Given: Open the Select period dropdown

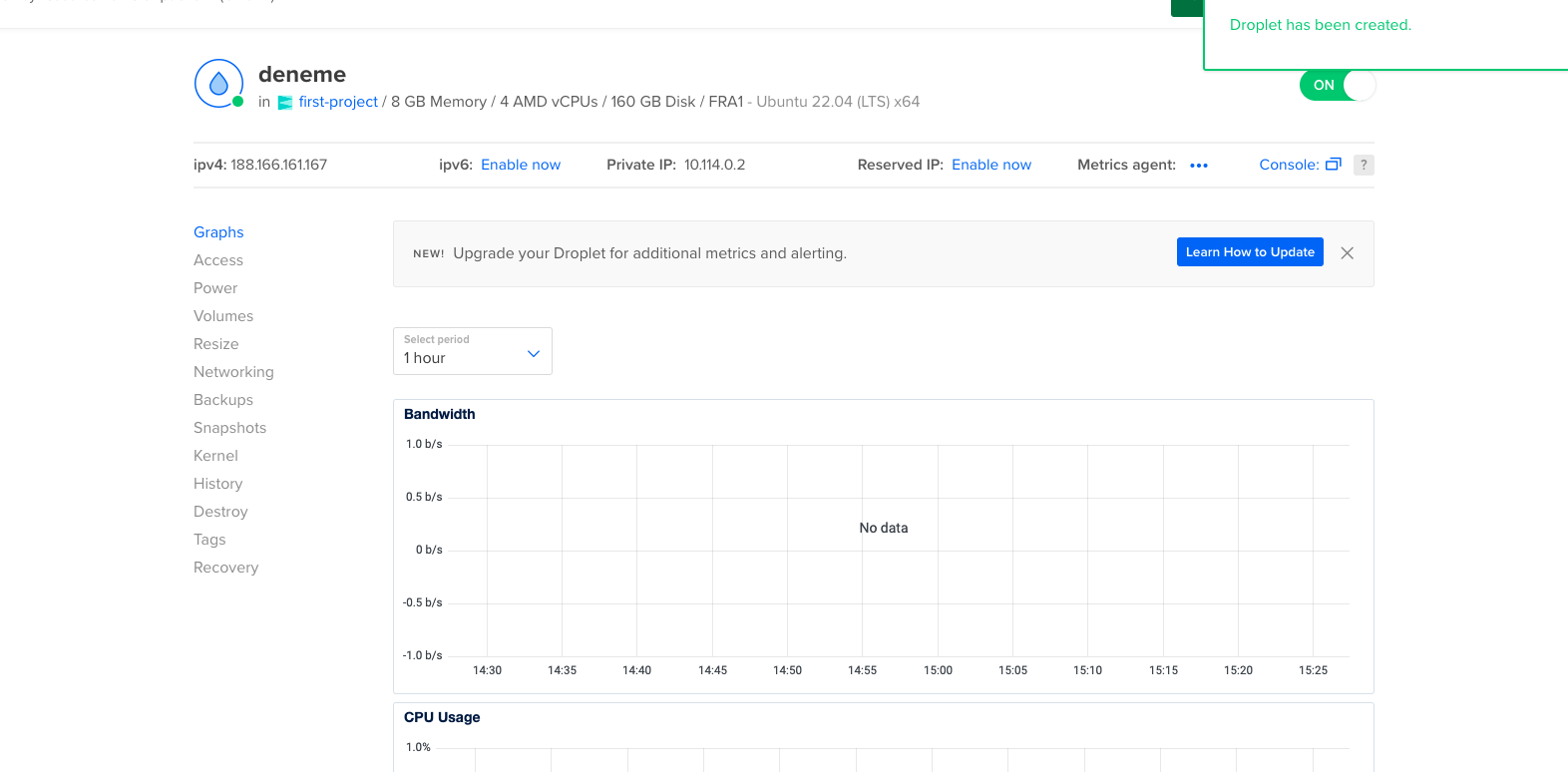Looking at the screenshot, I should pos(473,351).
